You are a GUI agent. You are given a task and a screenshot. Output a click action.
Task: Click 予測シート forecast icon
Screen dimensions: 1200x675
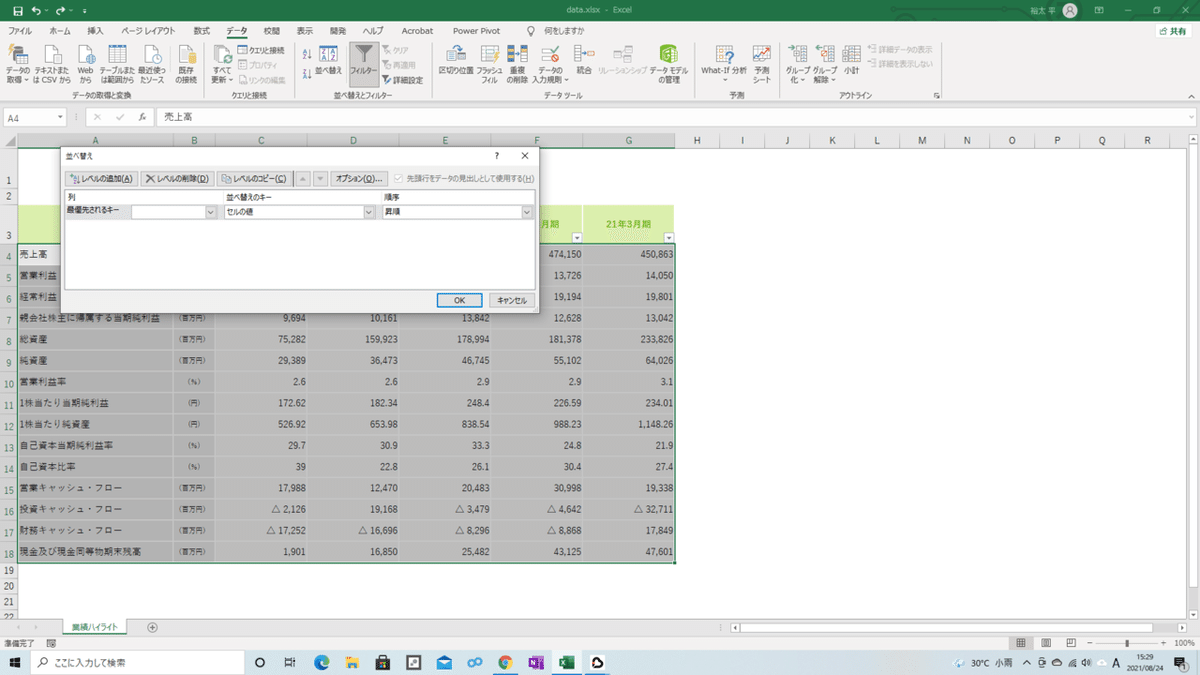[762, 64]
